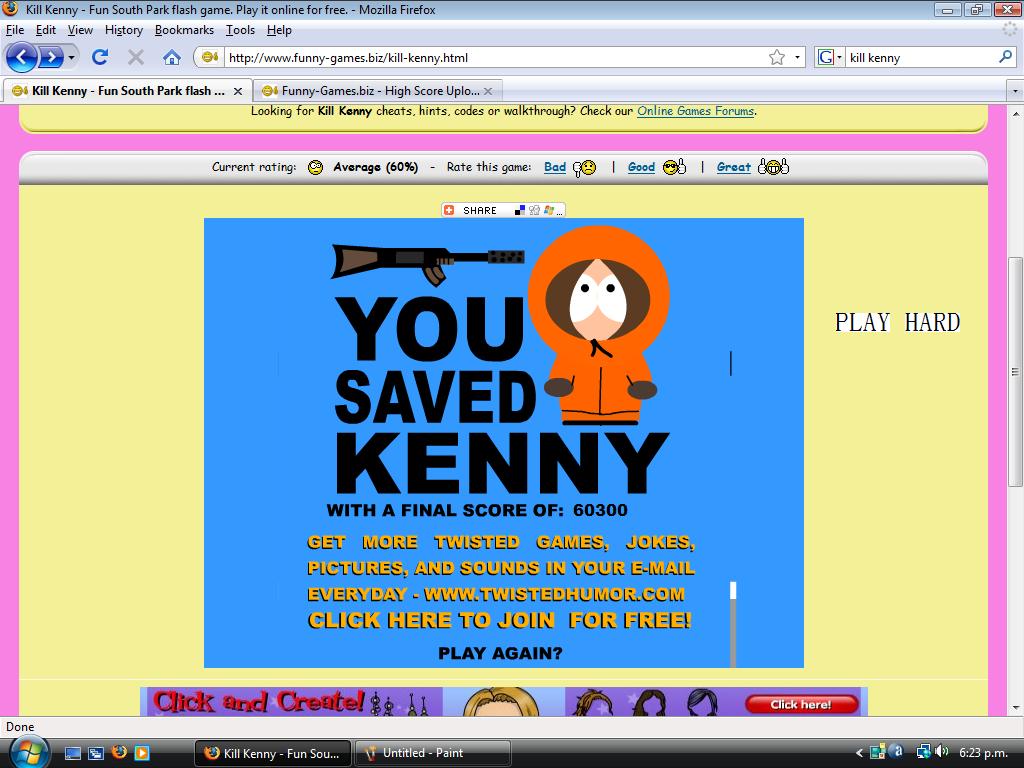Viewport: 1024px width, 768px height.
Task: Open the Help menu
Action: pyautogui.click(x=280, y=30)
